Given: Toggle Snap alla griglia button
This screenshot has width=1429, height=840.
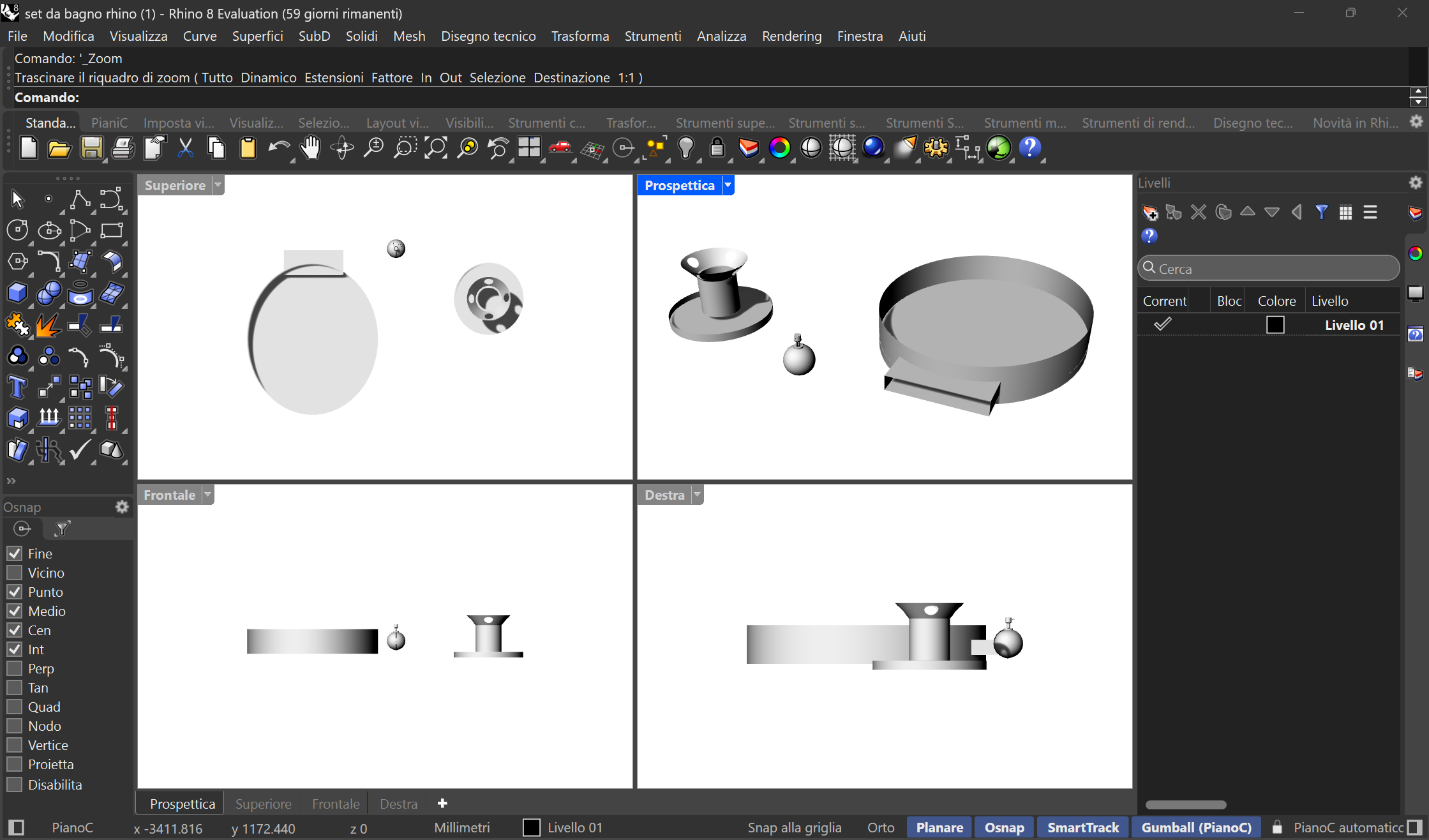Looking at the screenshot, I should coord(795,828).
